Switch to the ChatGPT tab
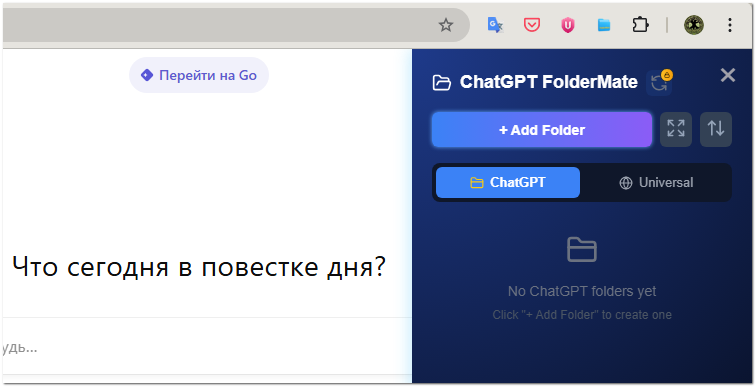 [508, 182]
